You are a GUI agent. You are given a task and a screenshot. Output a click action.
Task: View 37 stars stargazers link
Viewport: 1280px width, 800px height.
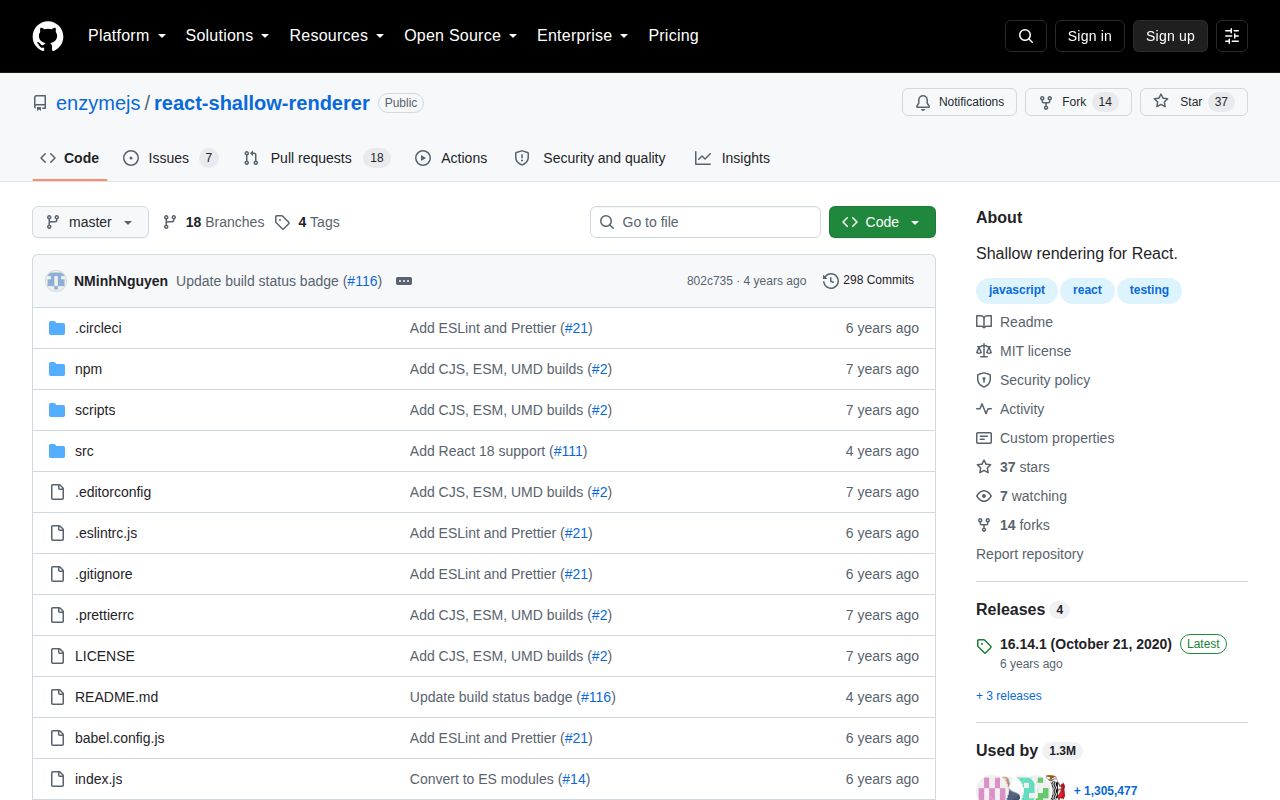coord(1013,467)
